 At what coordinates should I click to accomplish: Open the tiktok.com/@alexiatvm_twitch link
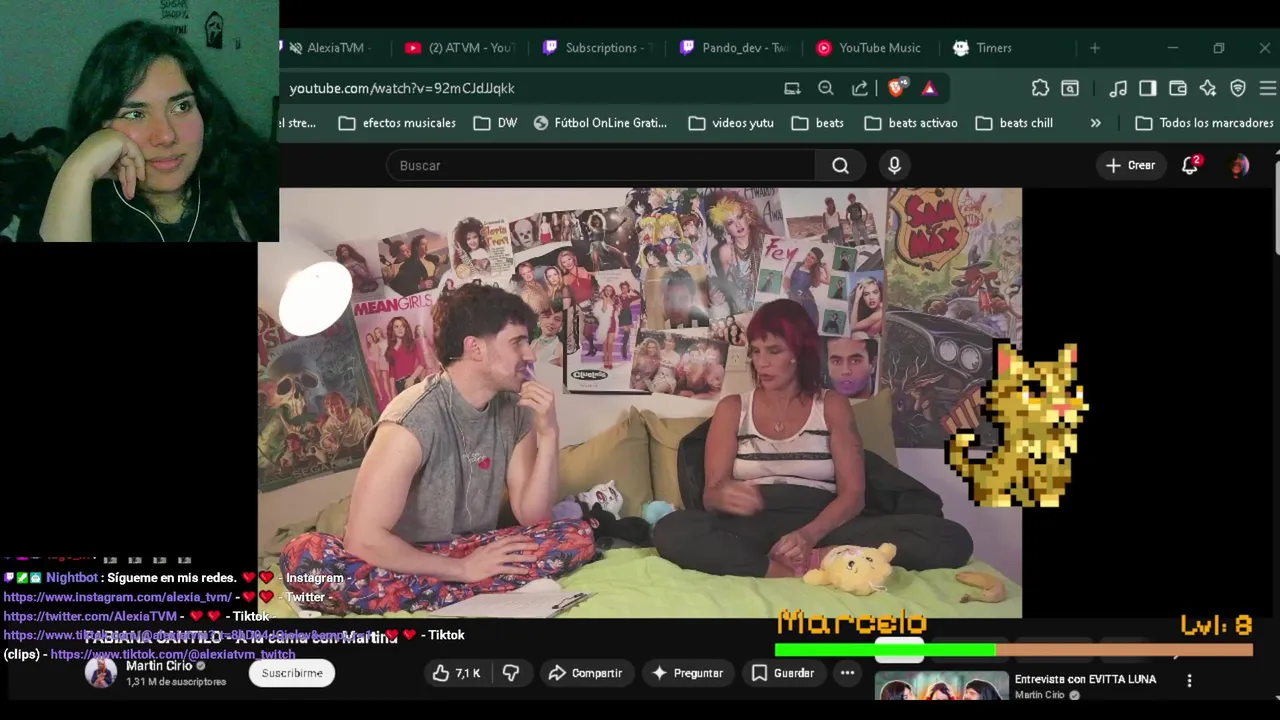(x=173, y=654)
